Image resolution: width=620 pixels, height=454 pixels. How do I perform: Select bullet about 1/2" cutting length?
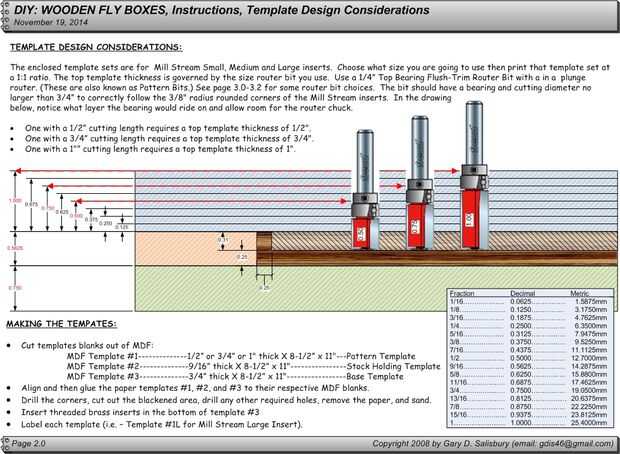(x=168, y=128)
